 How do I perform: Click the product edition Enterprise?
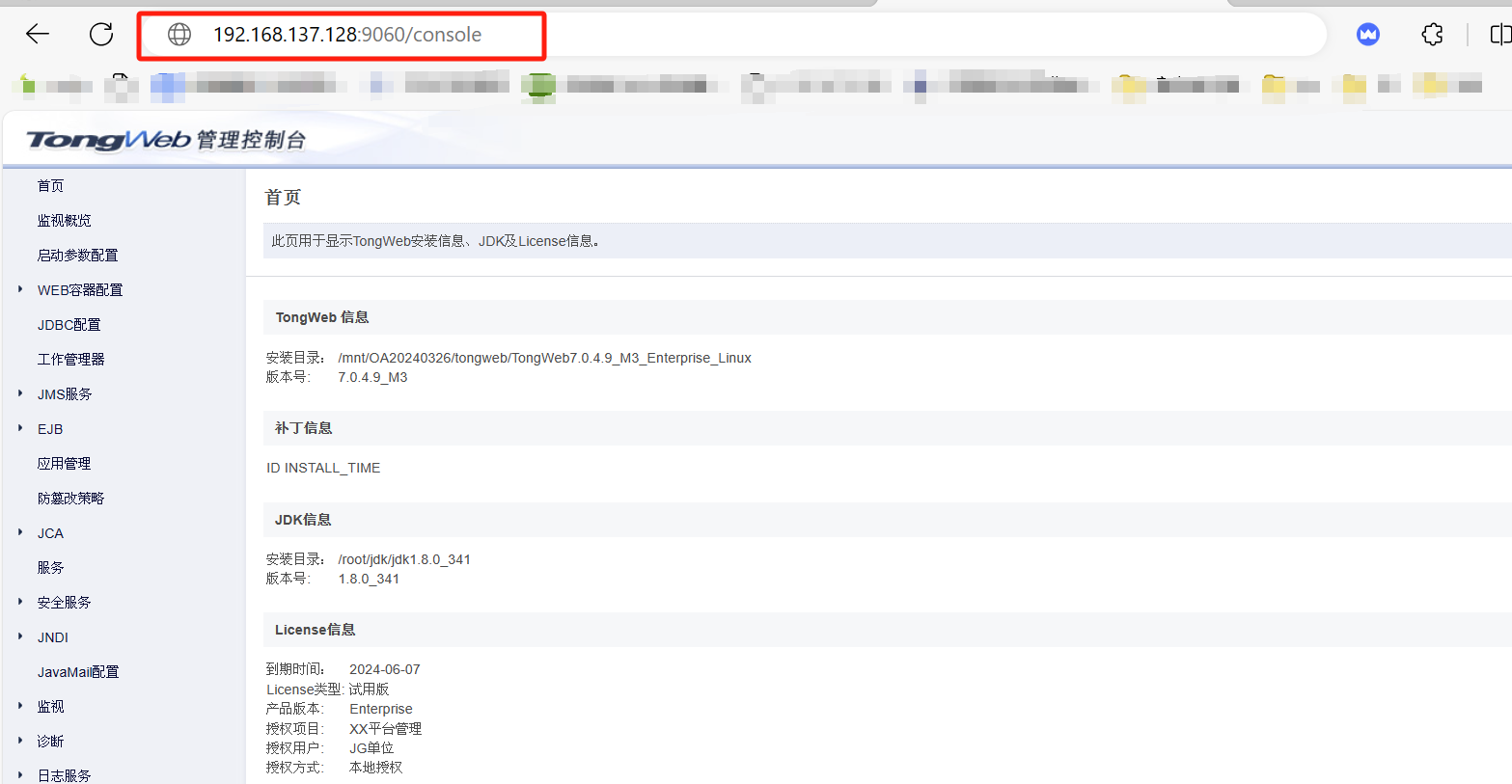point(381,709)
